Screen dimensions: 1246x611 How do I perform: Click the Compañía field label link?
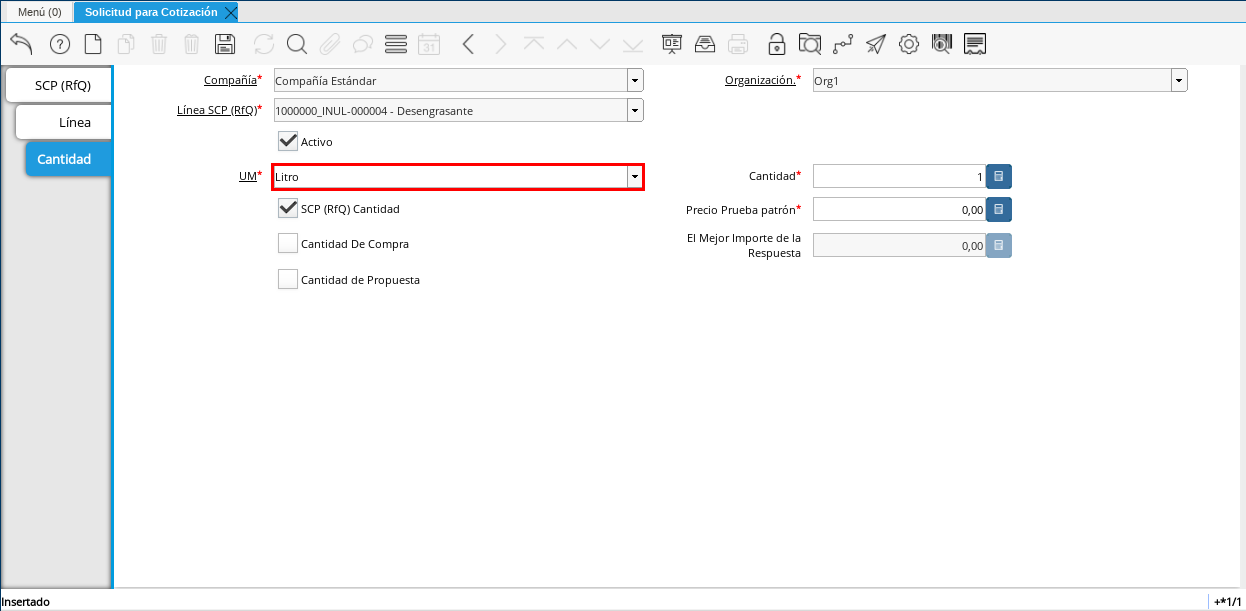230,80
